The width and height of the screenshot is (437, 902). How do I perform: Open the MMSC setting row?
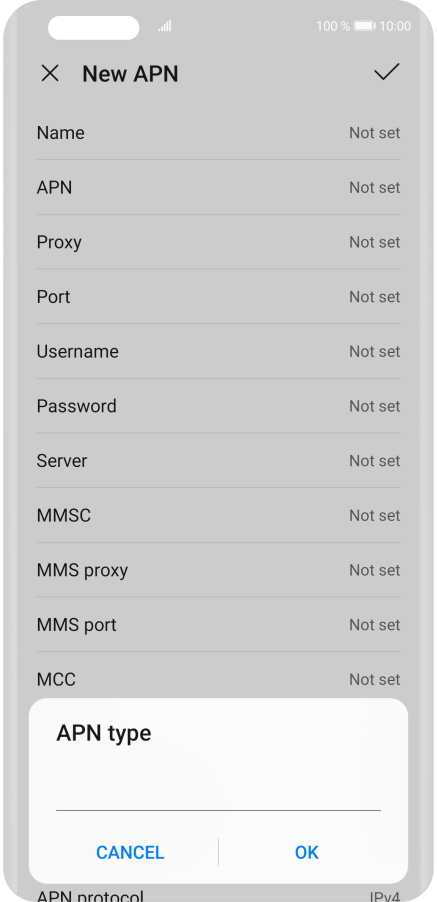[218, 515]
